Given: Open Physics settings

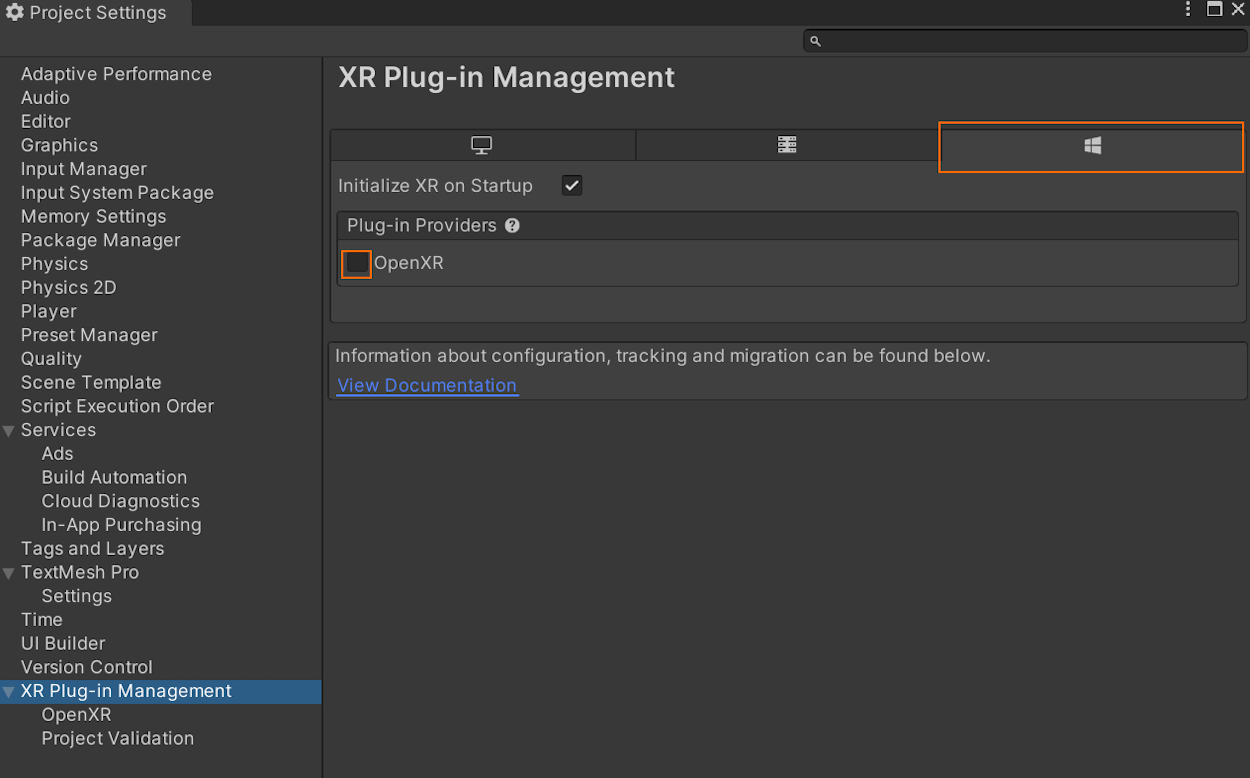Looking at the screenshot, I should click(x=54, y=264).
